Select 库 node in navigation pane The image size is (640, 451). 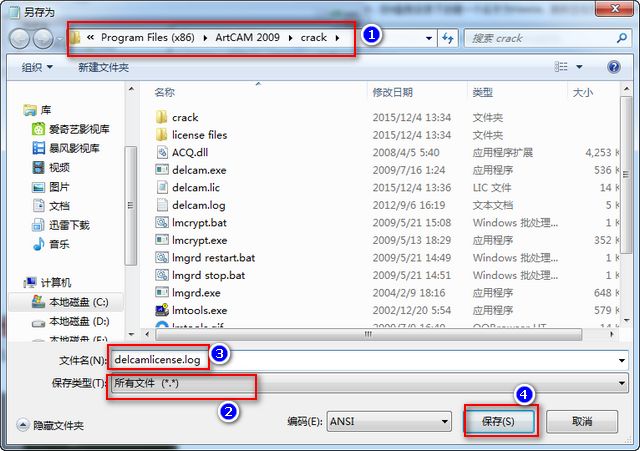(37, 110)
